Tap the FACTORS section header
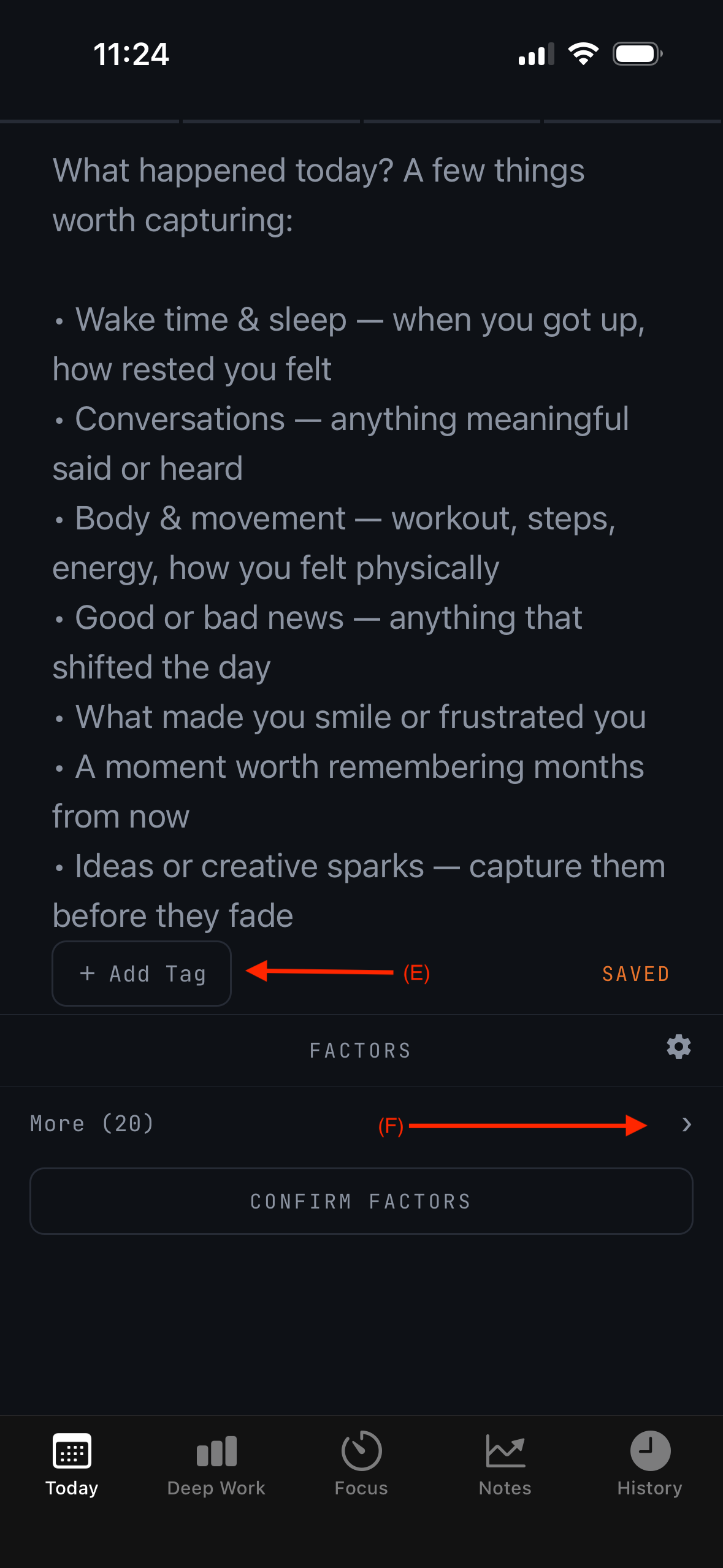The image size is (723, 1568). pyautogui.click(x=361, y=1051)
